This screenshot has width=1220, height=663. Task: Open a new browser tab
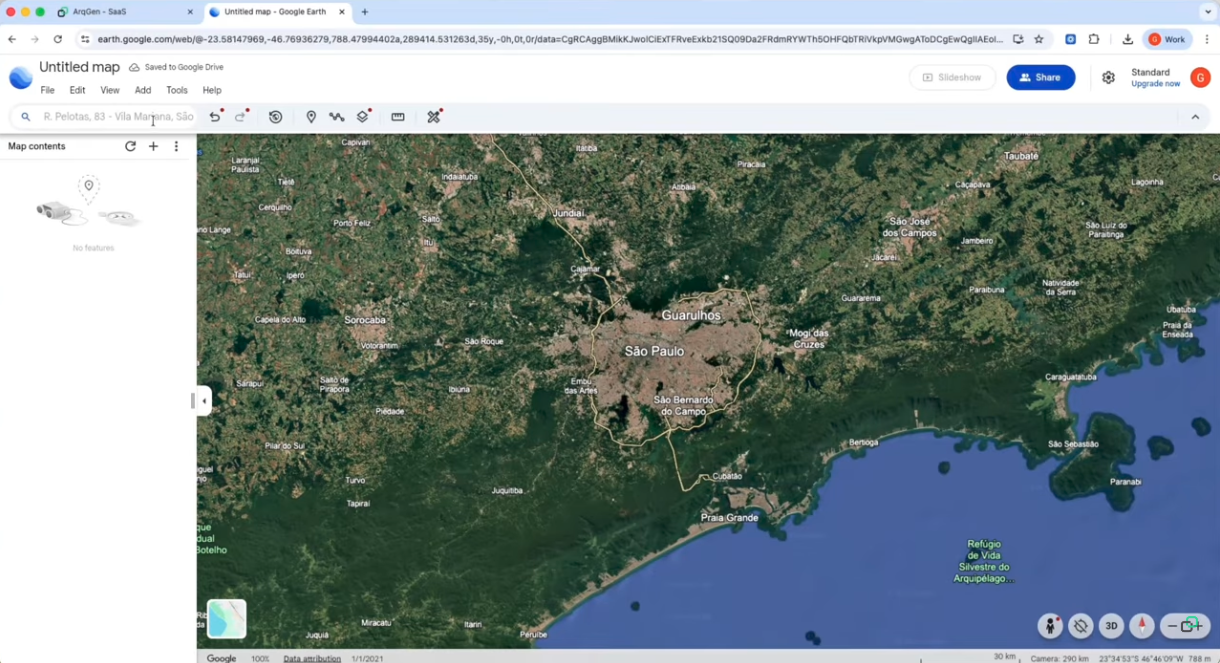[365, 12]
